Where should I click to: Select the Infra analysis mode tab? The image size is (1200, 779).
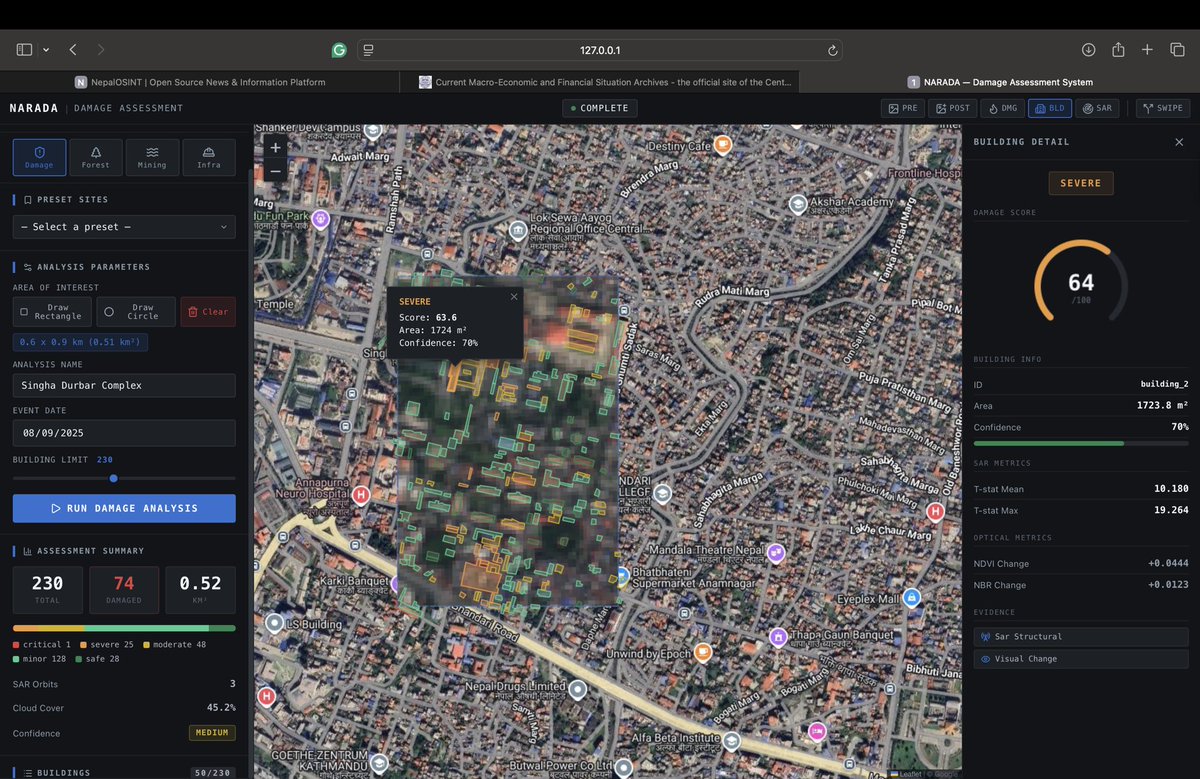(x=209, y=157)
